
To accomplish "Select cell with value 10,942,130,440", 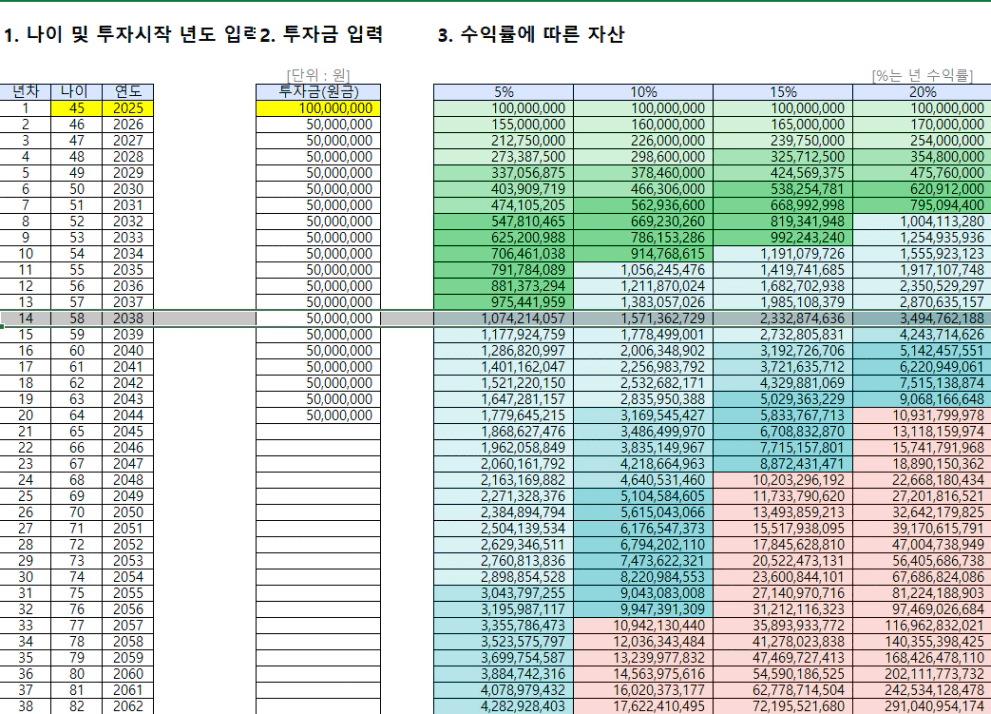I will [643, 626].
